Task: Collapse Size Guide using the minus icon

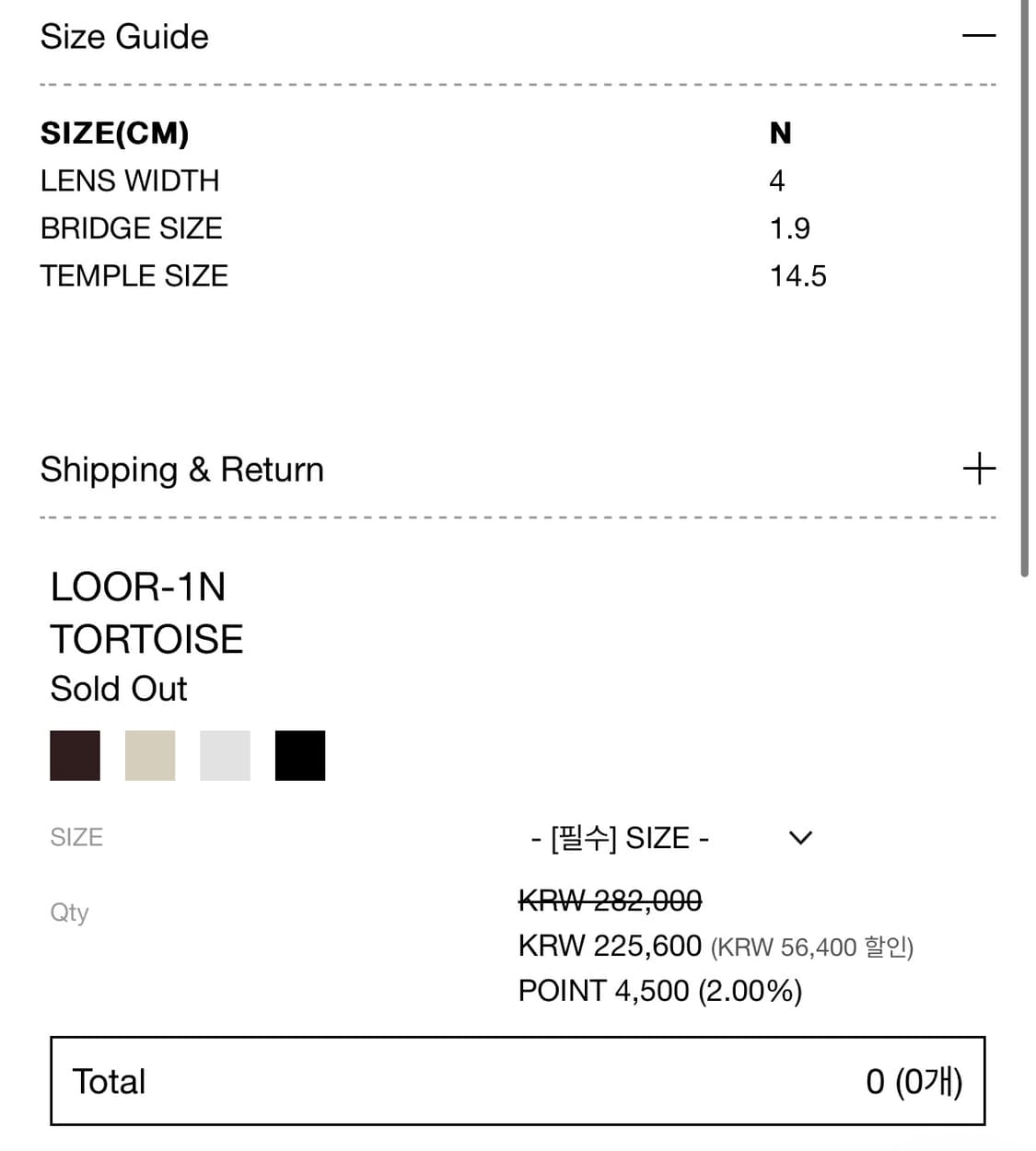Action: pos(978,36)
